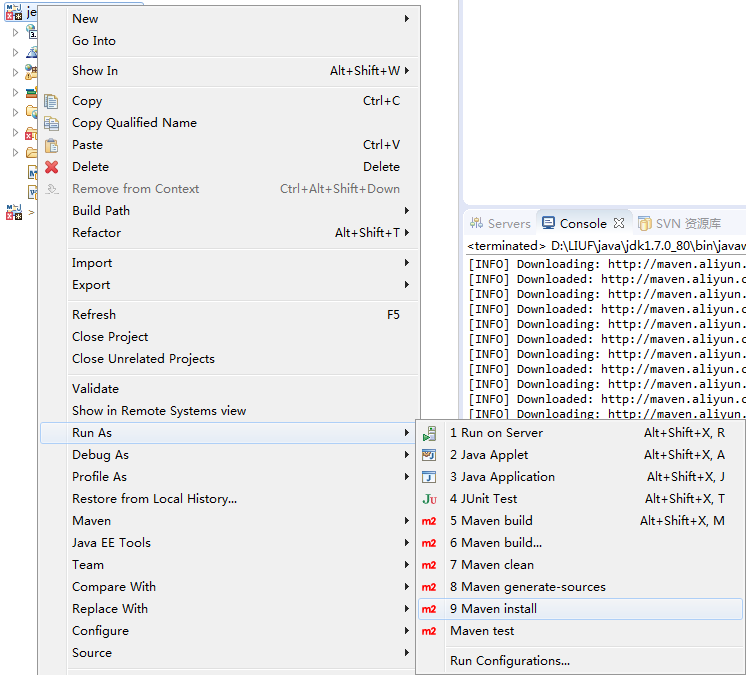
Task: Click the Console tab monitor icon
Action: point(548,223)
